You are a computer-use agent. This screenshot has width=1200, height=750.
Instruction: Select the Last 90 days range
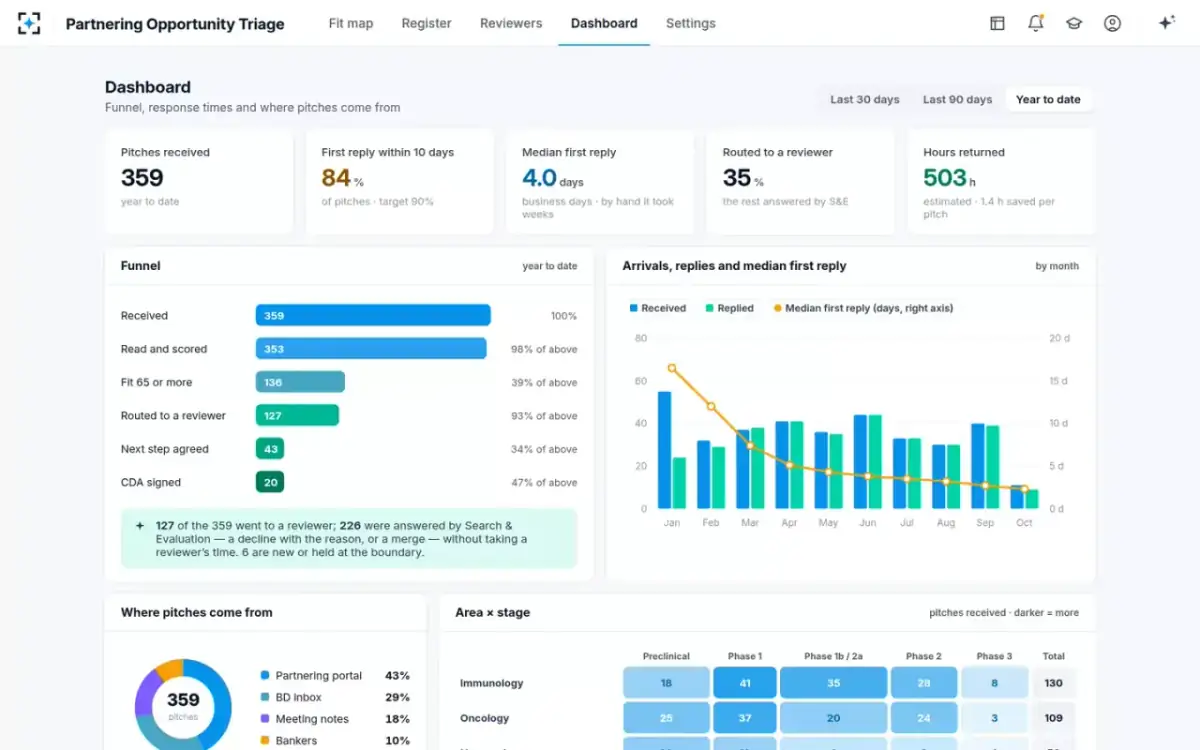click(x=957, y=99)
